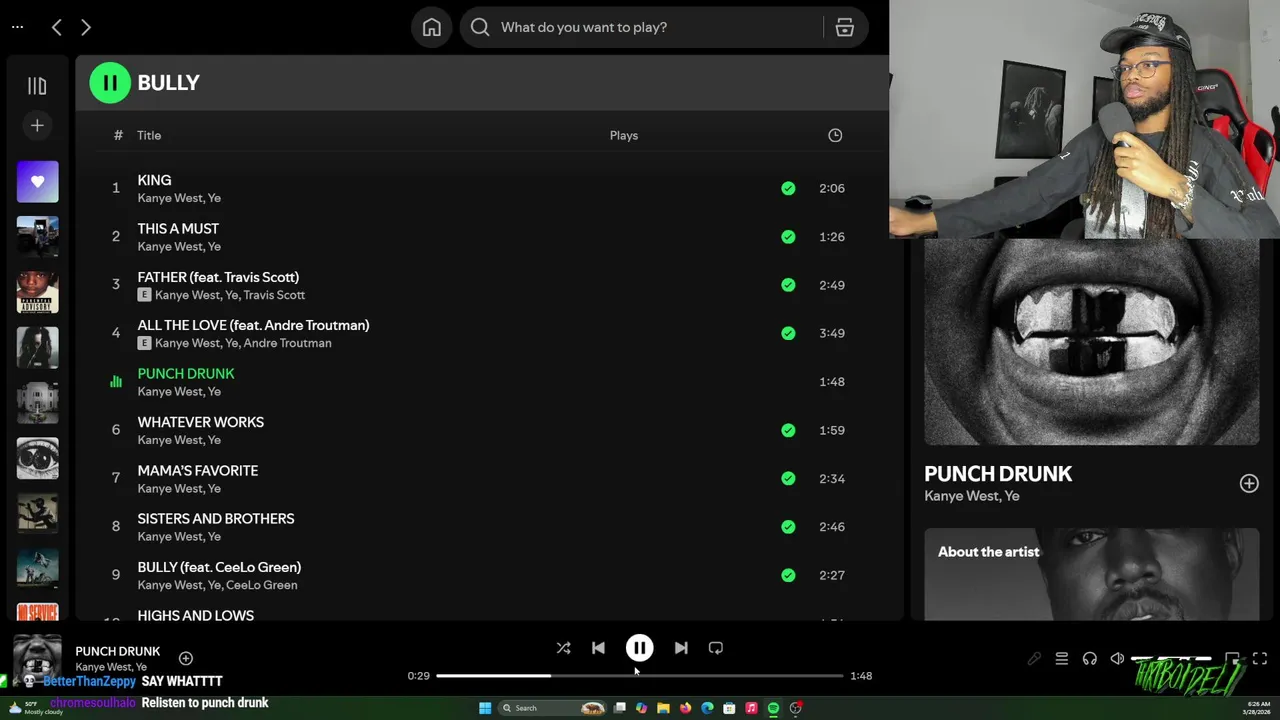Click PUNCH DRUNK title in right panel
The width and height of the screenshot is (1280, 720).
coord(998,474)
